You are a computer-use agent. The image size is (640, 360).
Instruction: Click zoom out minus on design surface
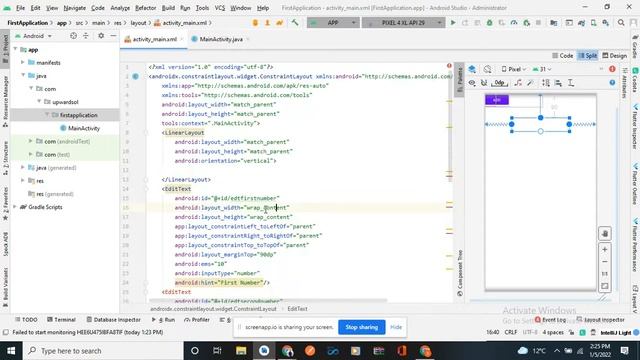605,262
